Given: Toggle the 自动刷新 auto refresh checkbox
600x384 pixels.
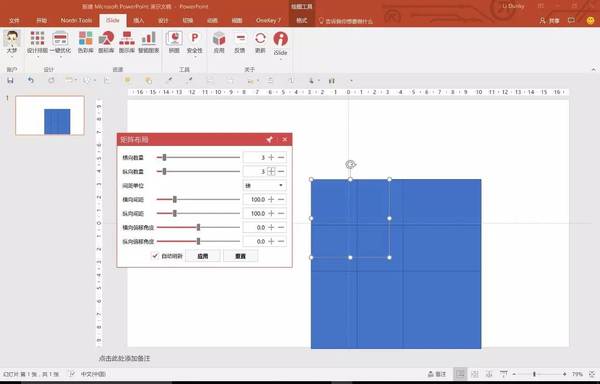Looking at the screenshot, I should pyautogui.click(x=155, y=256).
